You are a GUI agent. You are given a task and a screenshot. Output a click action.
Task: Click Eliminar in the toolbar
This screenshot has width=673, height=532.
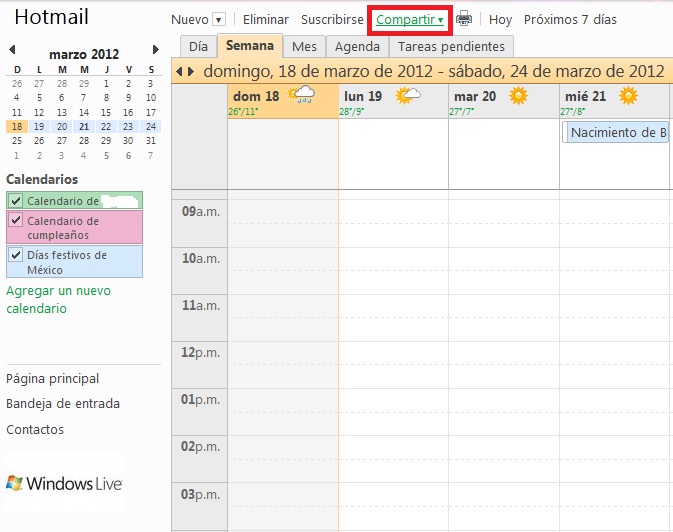(266, 20)
